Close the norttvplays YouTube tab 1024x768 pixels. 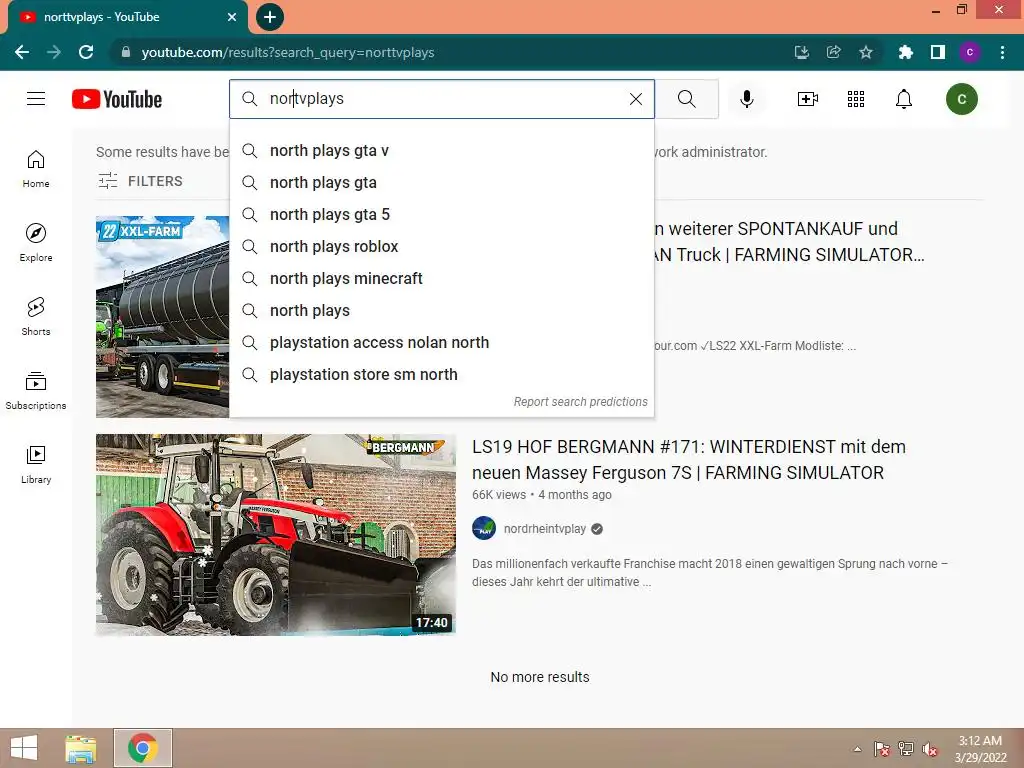231,17
